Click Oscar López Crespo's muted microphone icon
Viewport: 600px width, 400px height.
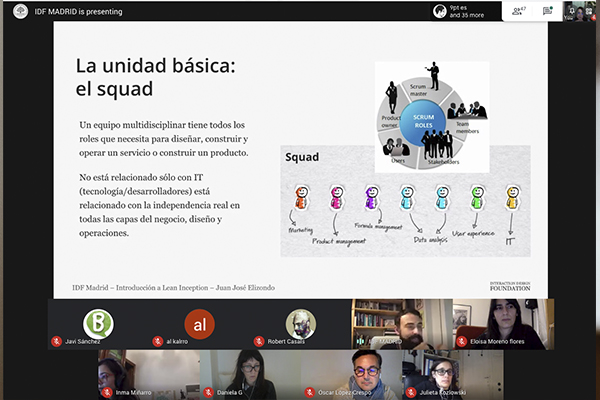tap(311, 392)
